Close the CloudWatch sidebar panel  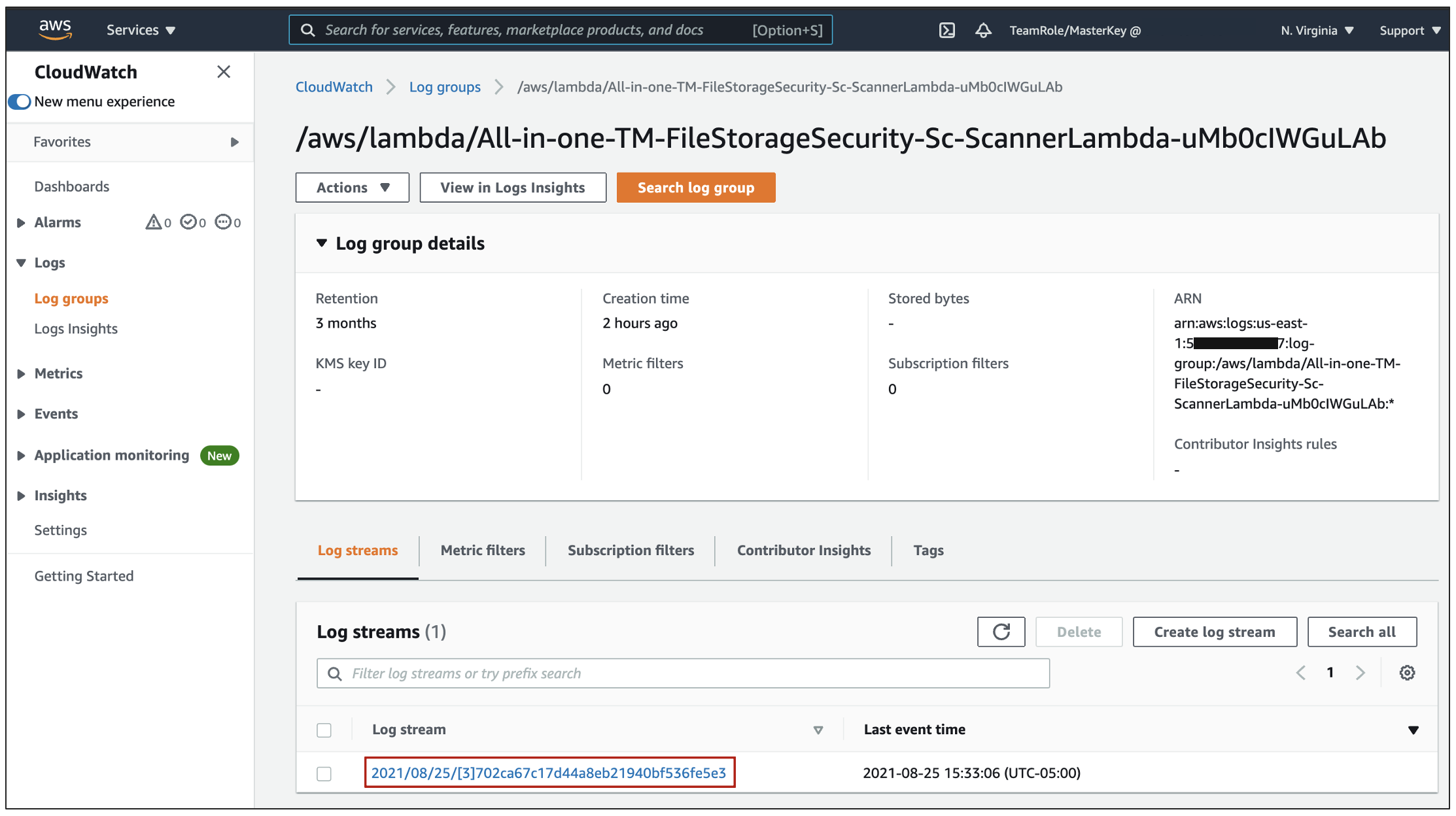224,72
